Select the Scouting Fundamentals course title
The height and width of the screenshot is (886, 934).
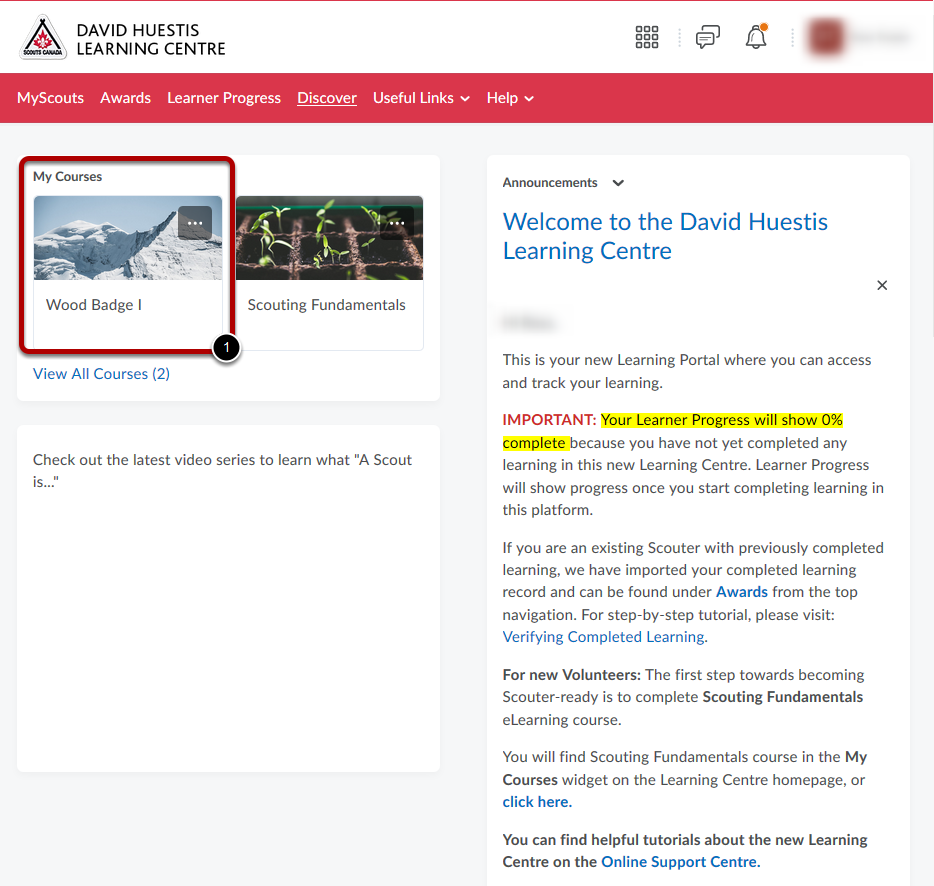[326, 305]
